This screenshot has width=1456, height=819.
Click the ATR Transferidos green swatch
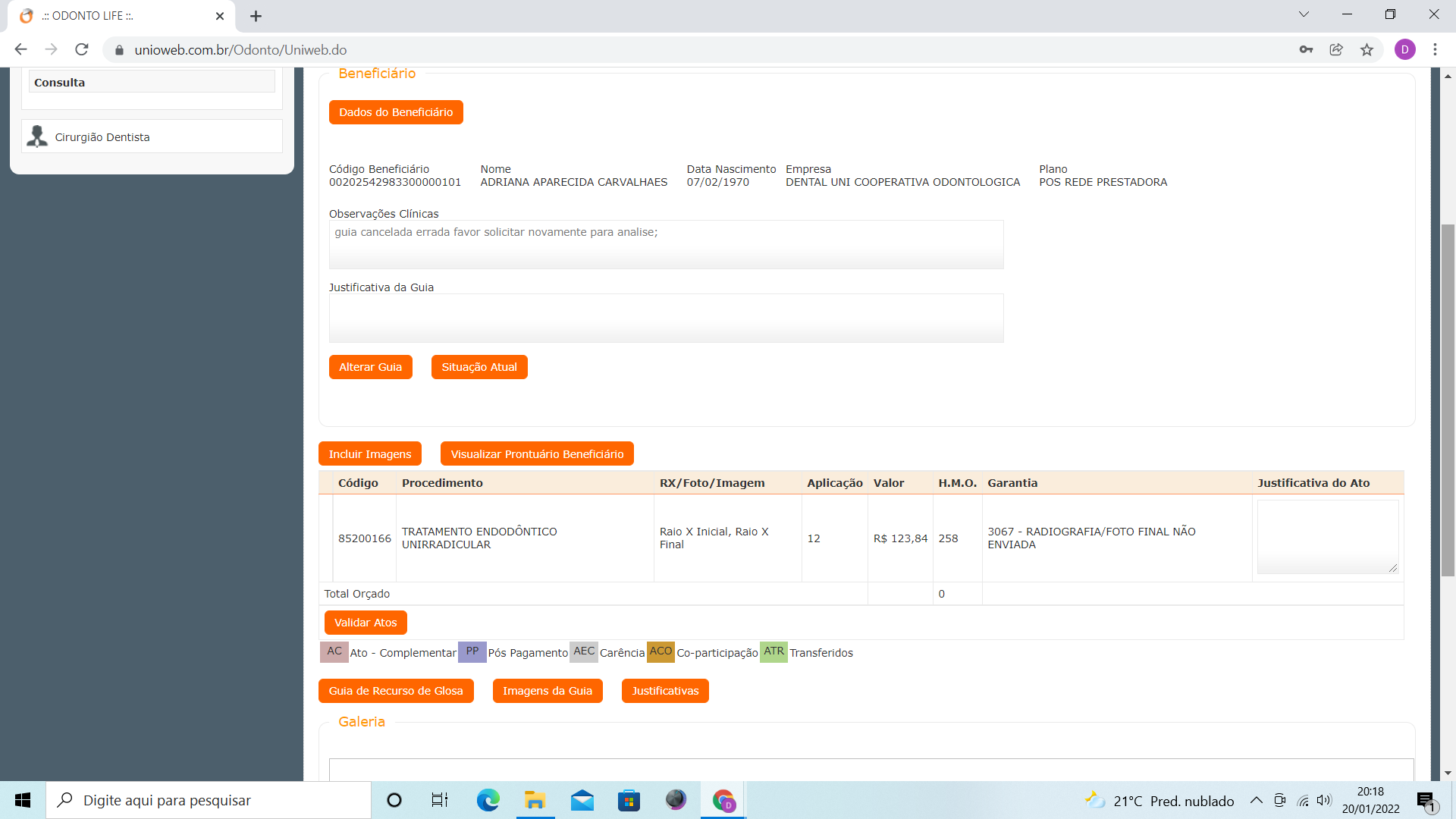coord(773,652)
